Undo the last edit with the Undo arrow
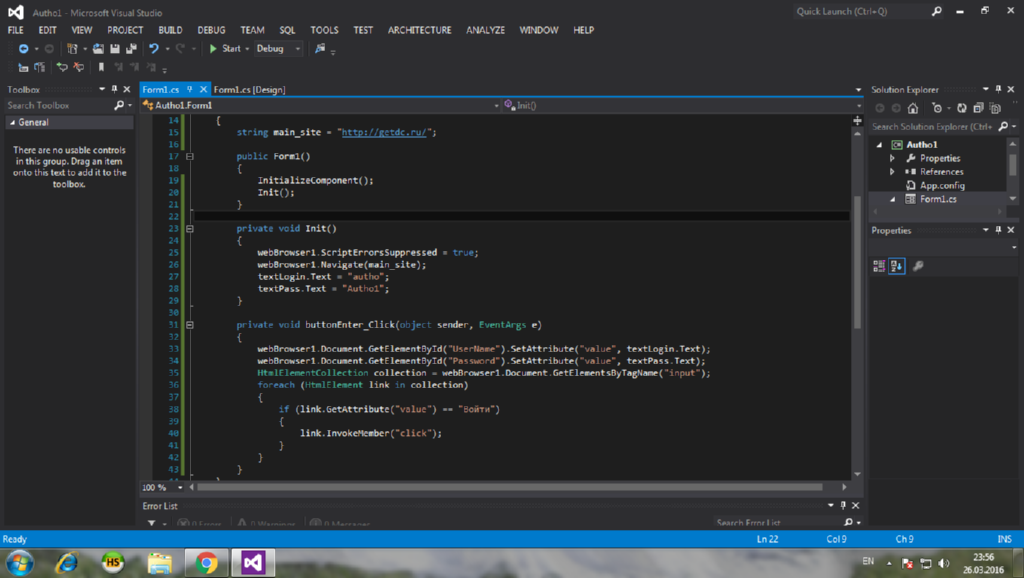The image size is (1024, 578). 153,49
